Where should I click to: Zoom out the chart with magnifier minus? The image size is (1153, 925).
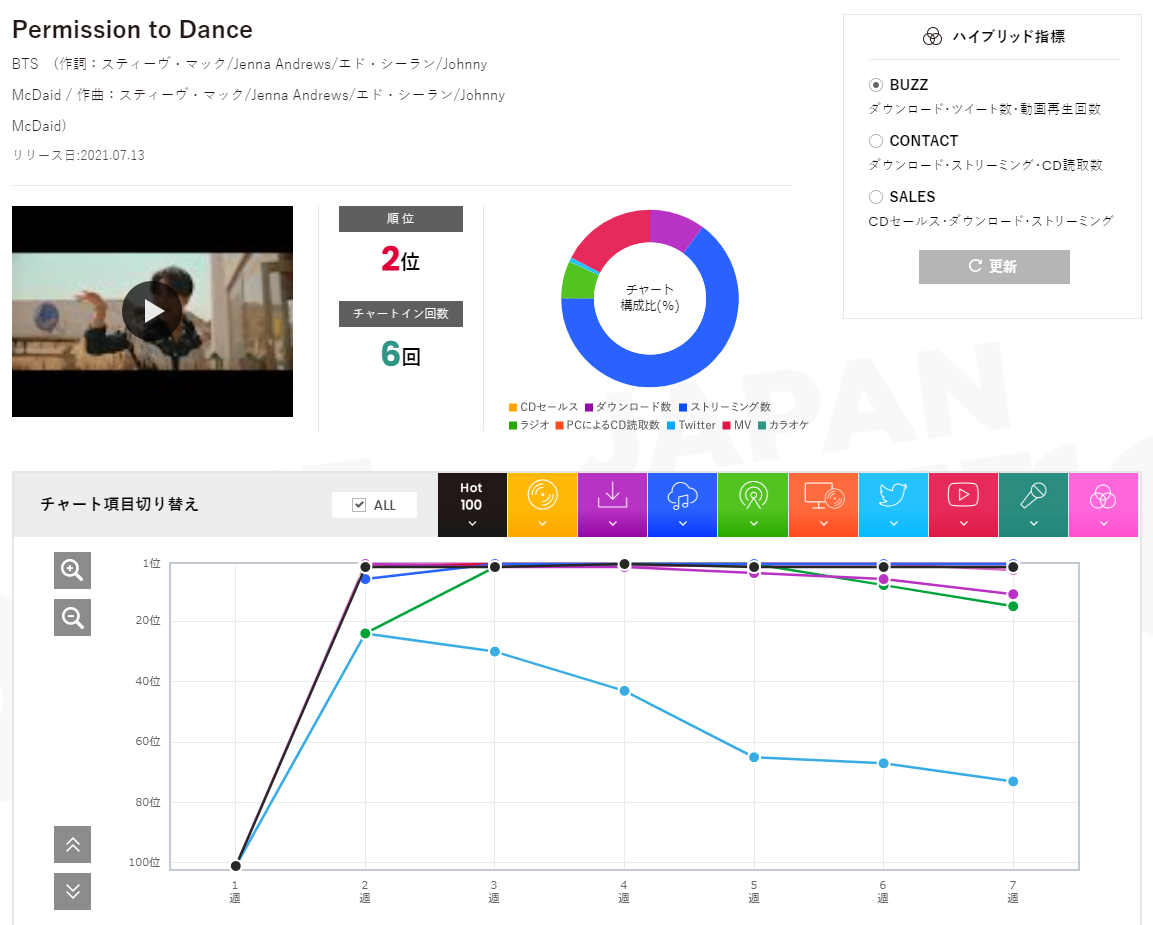pos(72,617)
